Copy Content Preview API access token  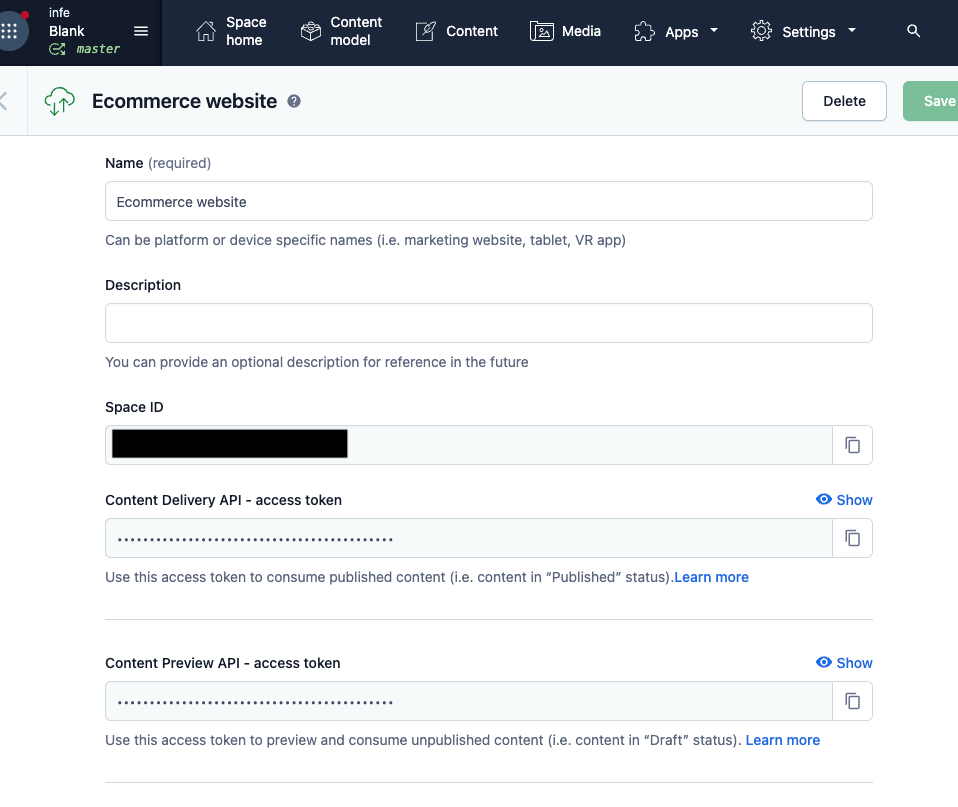(x=852, y=701)
